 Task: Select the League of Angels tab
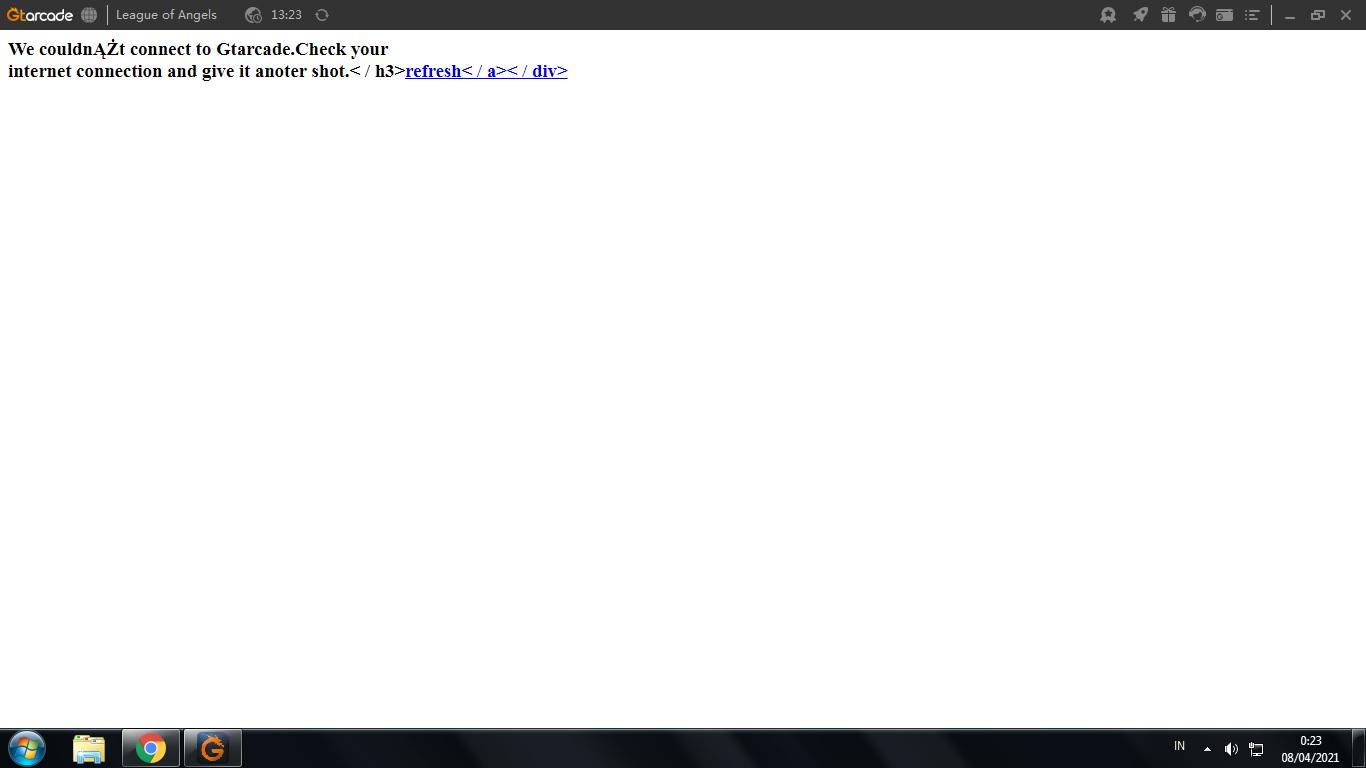166,15
